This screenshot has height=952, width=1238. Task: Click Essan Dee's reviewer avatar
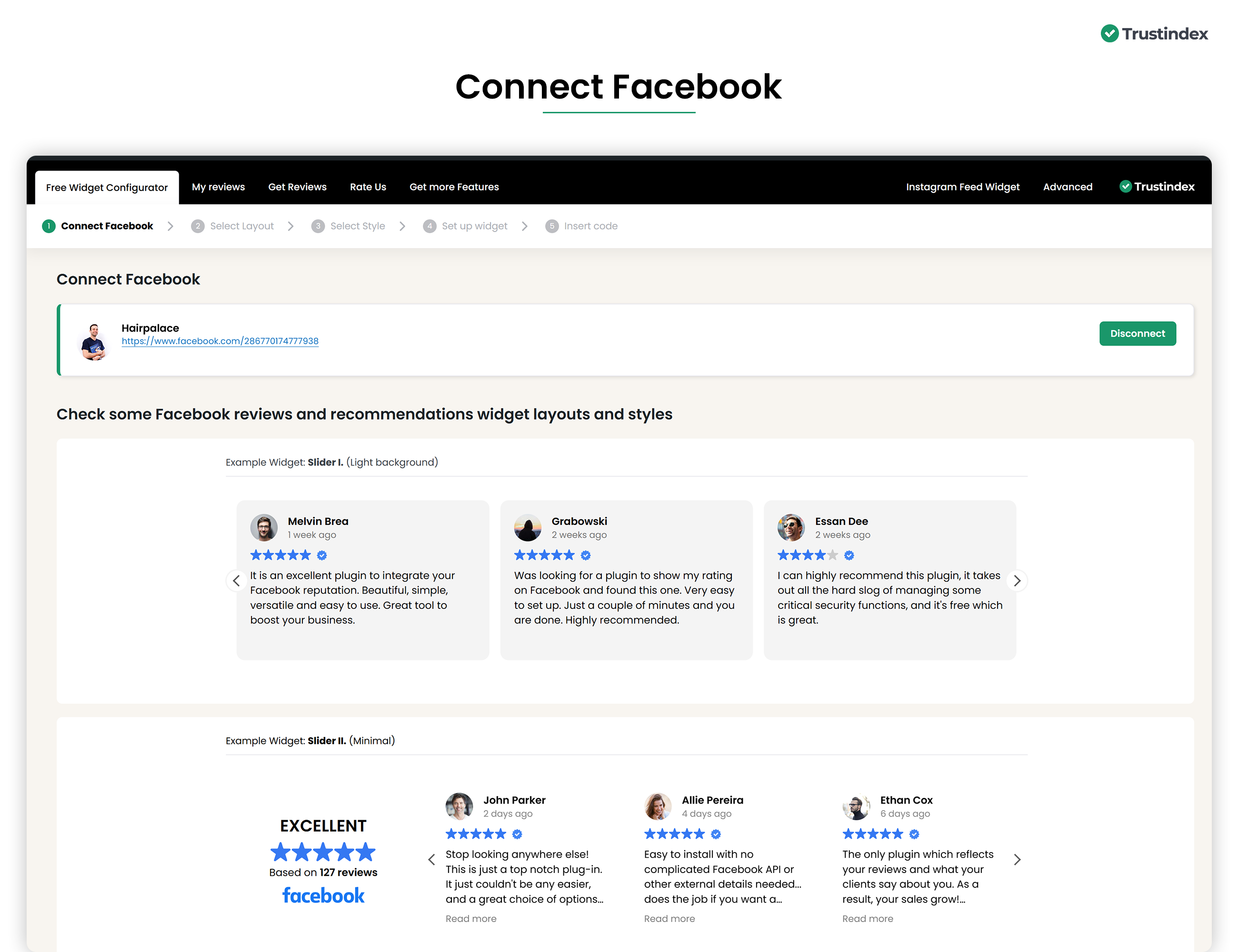coord(791,527)
